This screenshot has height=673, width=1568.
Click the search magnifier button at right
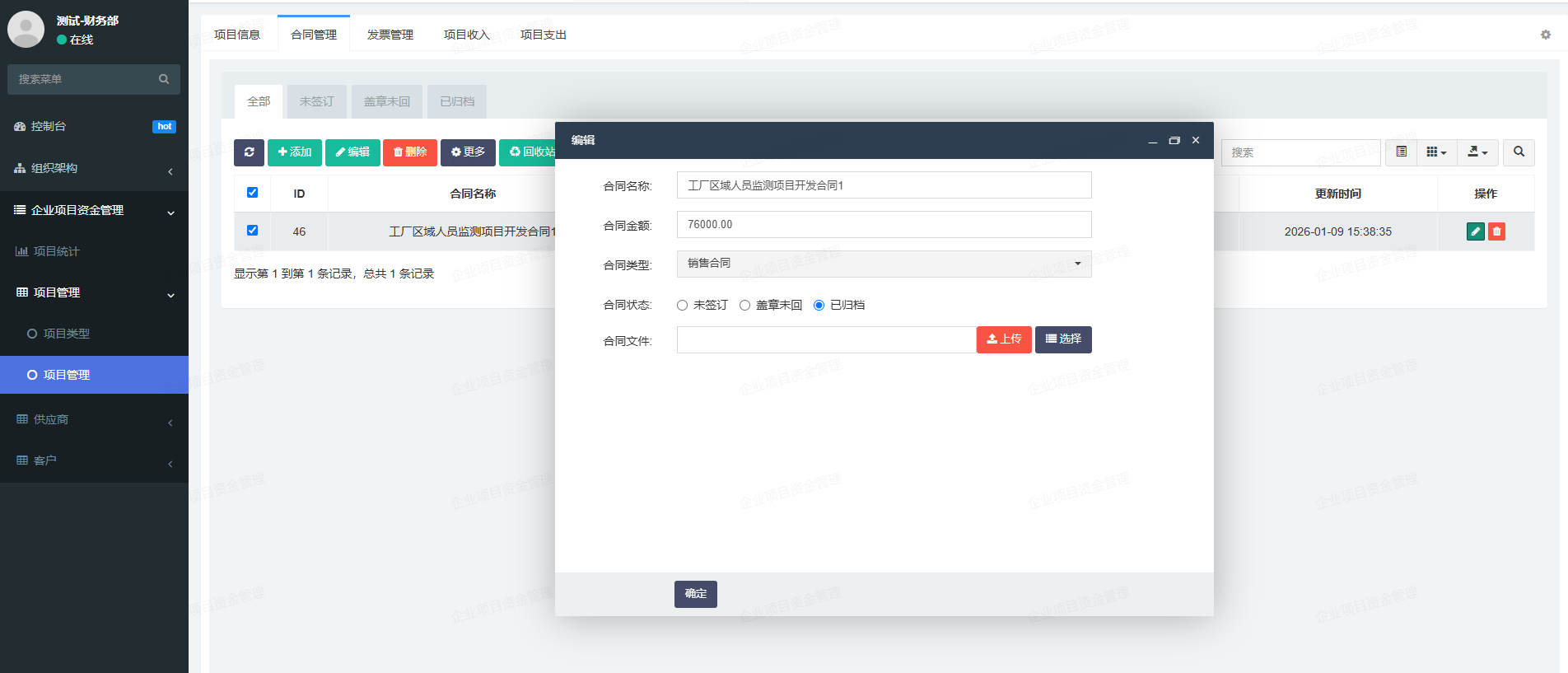click(1519, 152)
